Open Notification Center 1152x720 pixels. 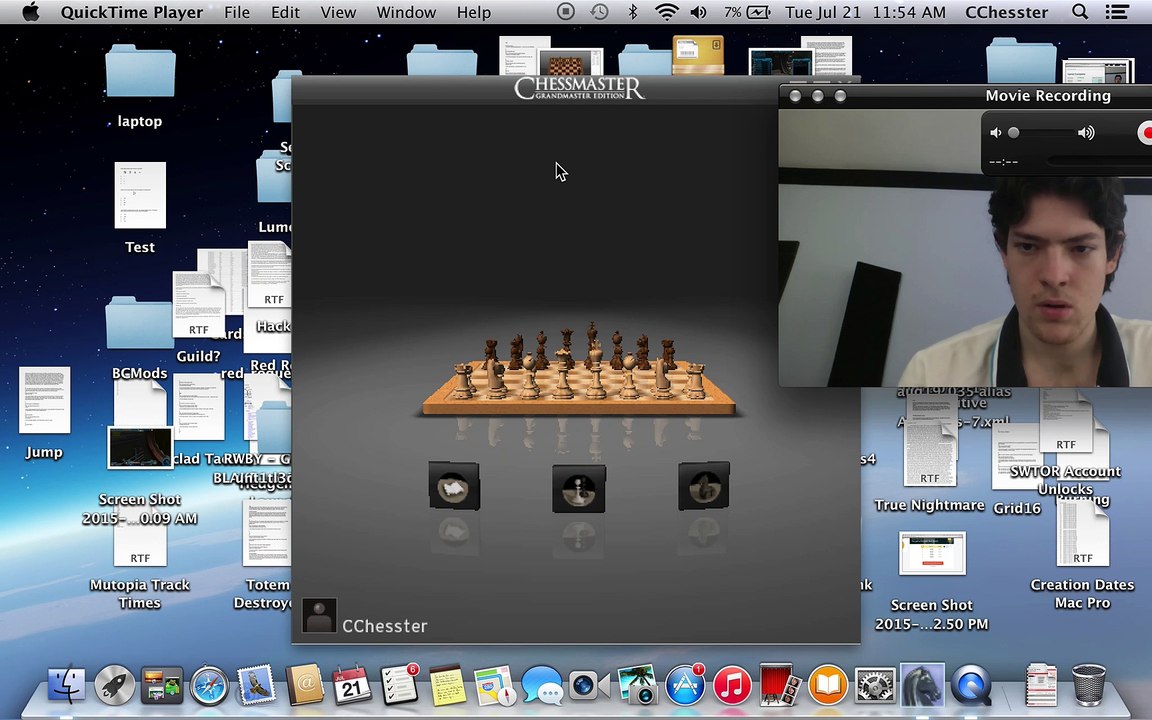[1117, 12]
